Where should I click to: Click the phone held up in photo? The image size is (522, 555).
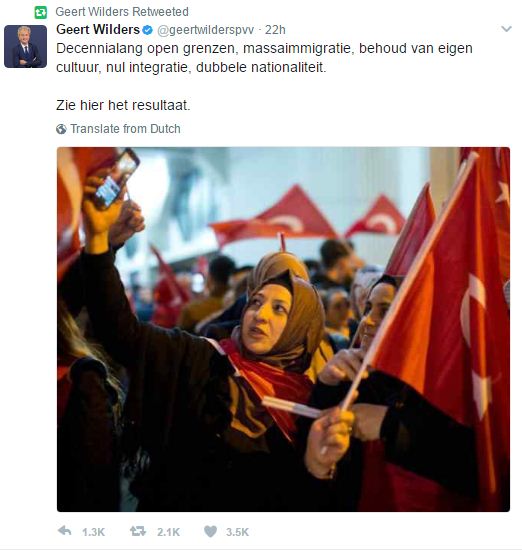coord(116,178)
